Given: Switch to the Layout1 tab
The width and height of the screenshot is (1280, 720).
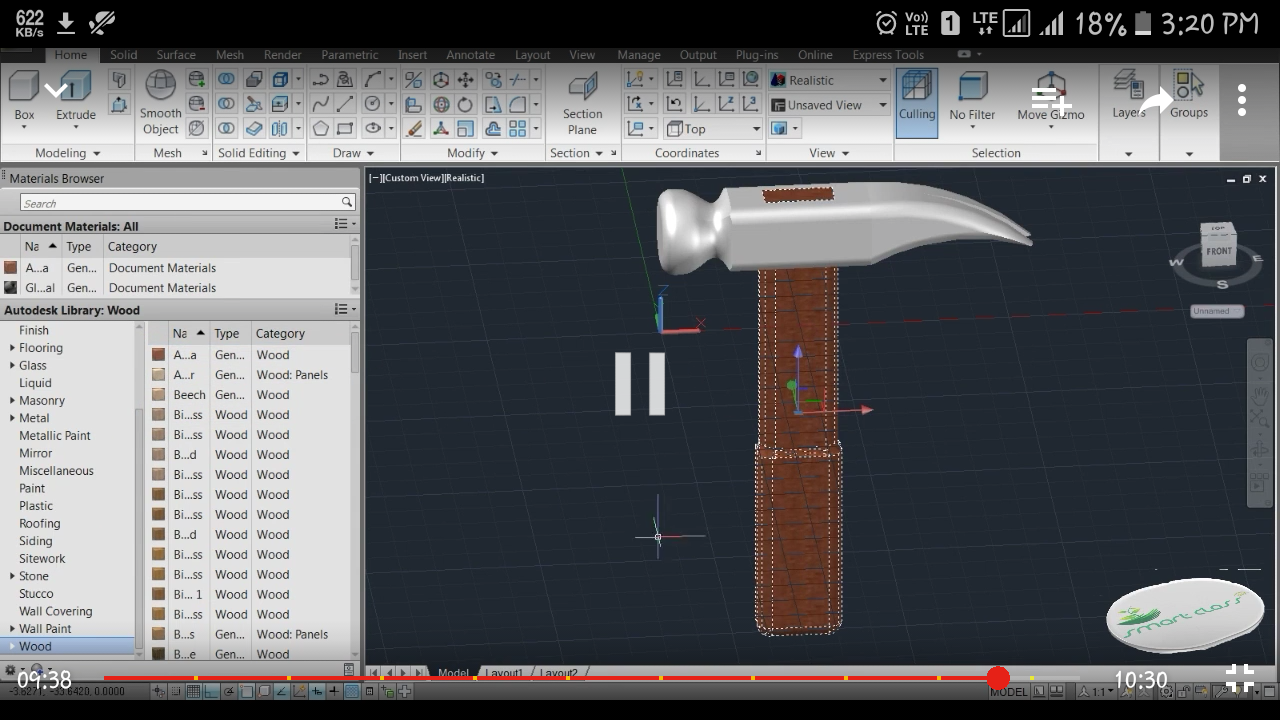Looking at the screenshot, I should 504,672.
